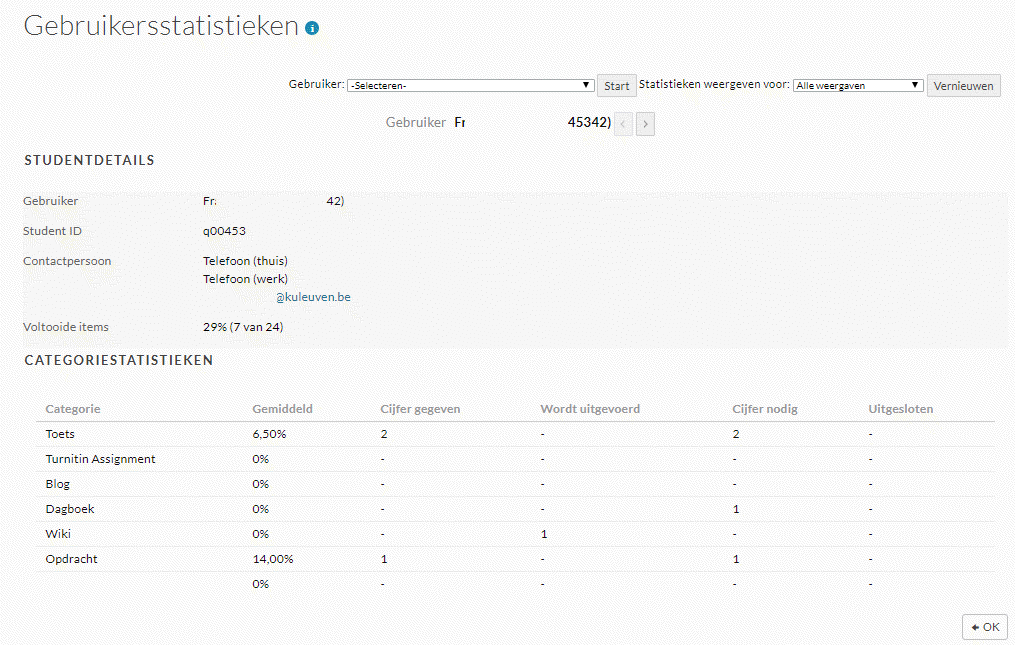Image resolution: width=1015 pixels, height=645 pixels.
Task: Select the Wiki category row
Action: (x=58, y=534)
